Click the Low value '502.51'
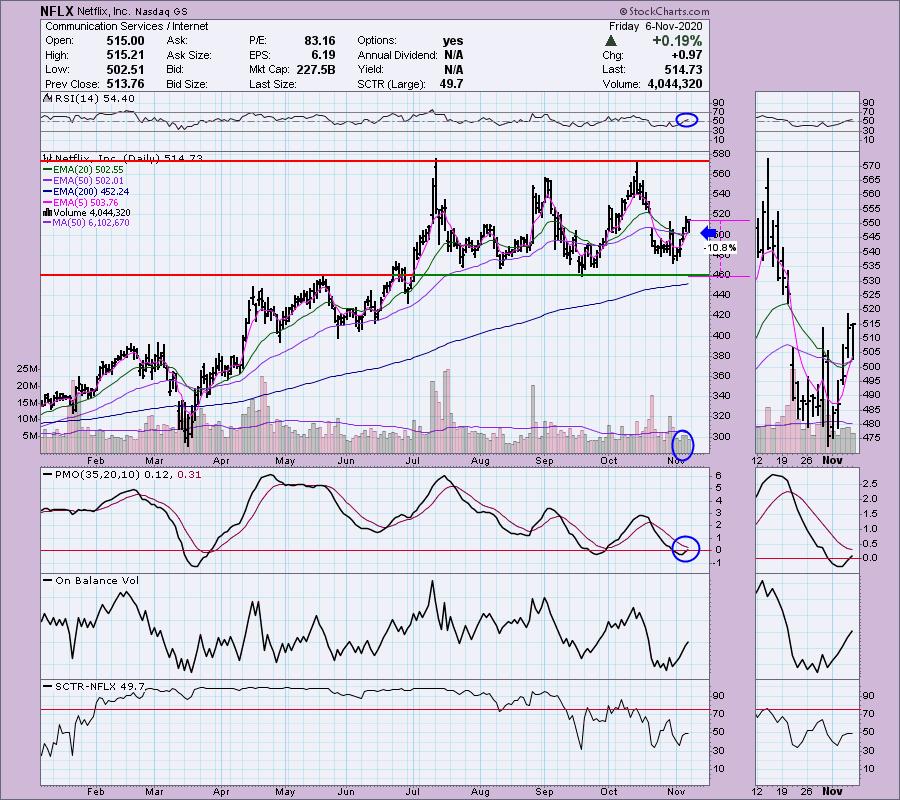Viewport: 900px width, 800px height. (125, 69)
